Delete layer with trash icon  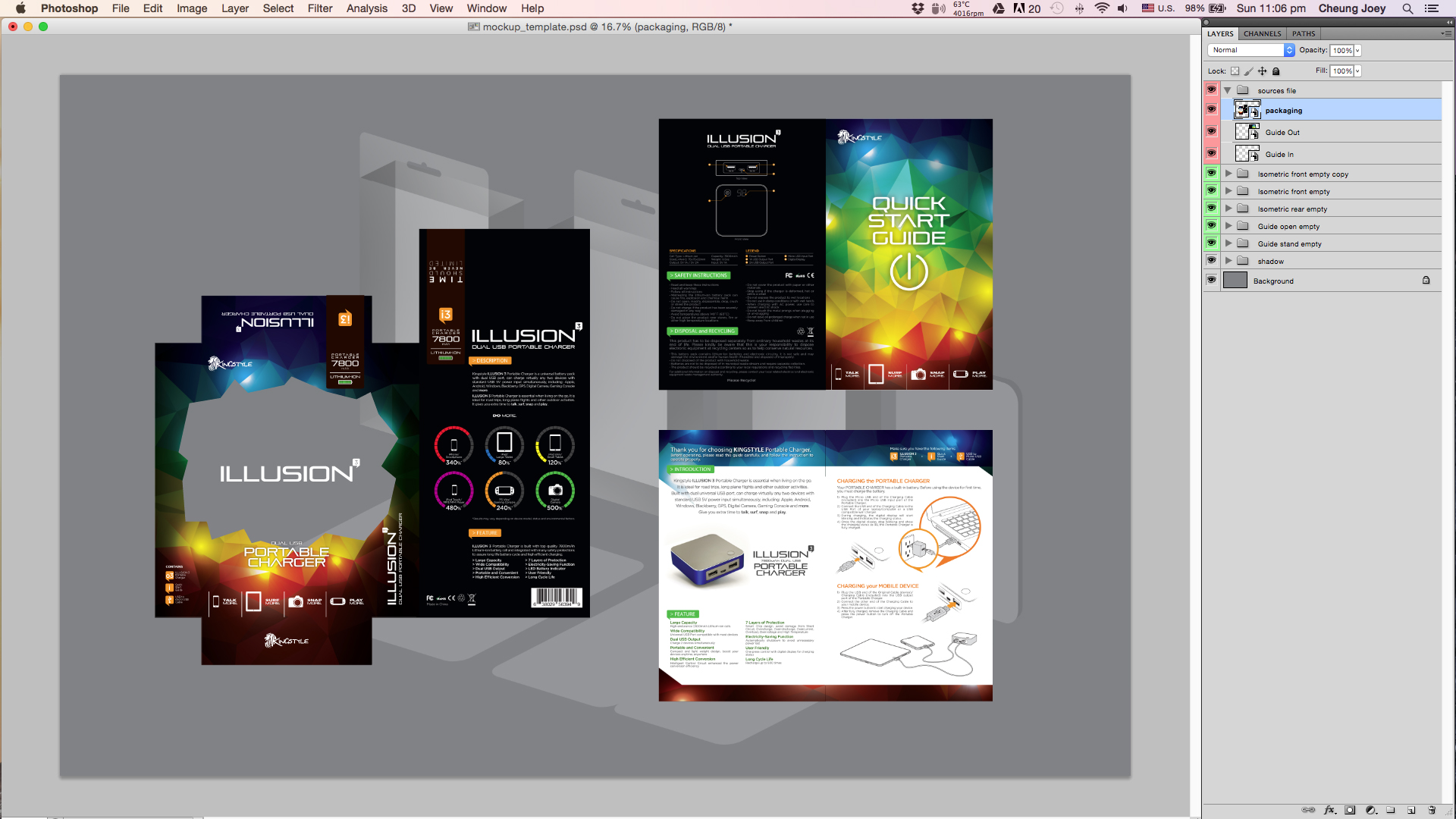1432,810
